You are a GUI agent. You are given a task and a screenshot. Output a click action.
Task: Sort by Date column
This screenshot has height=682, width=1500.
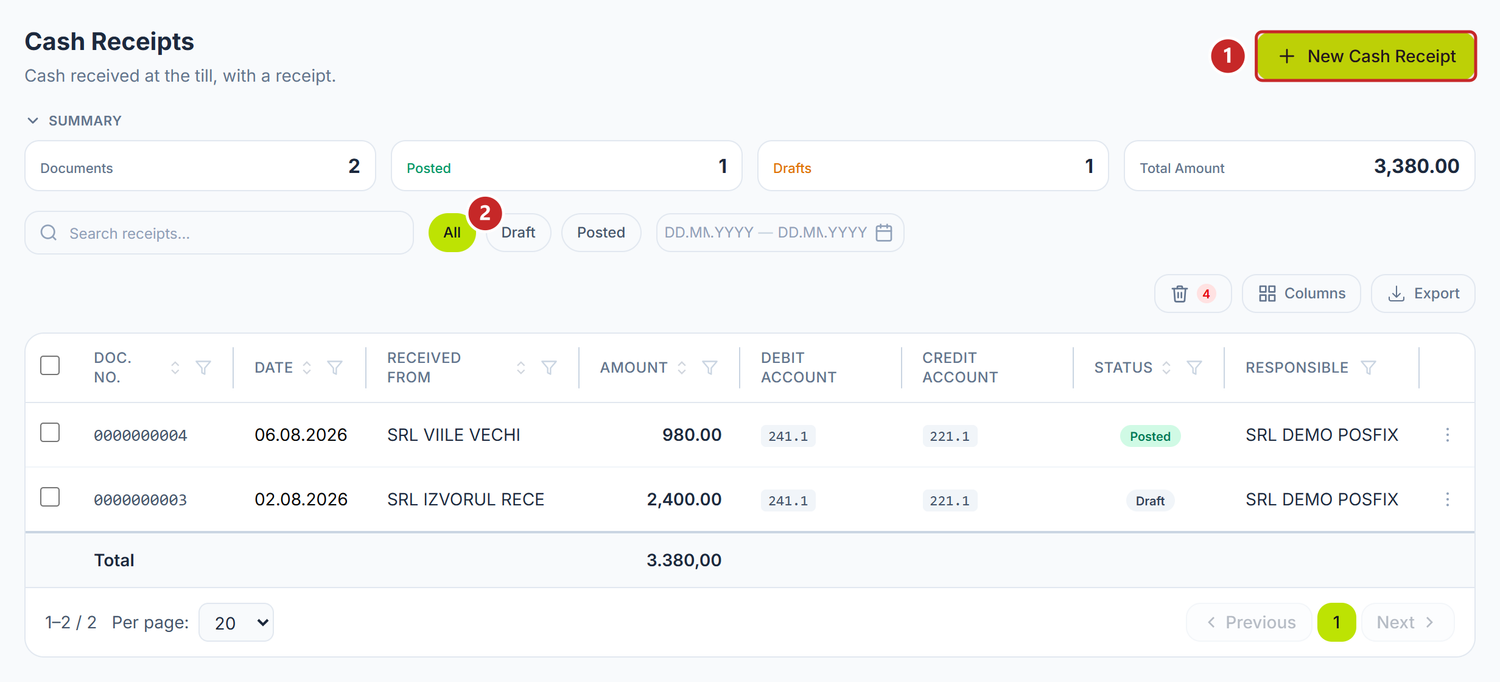(307, 368)
